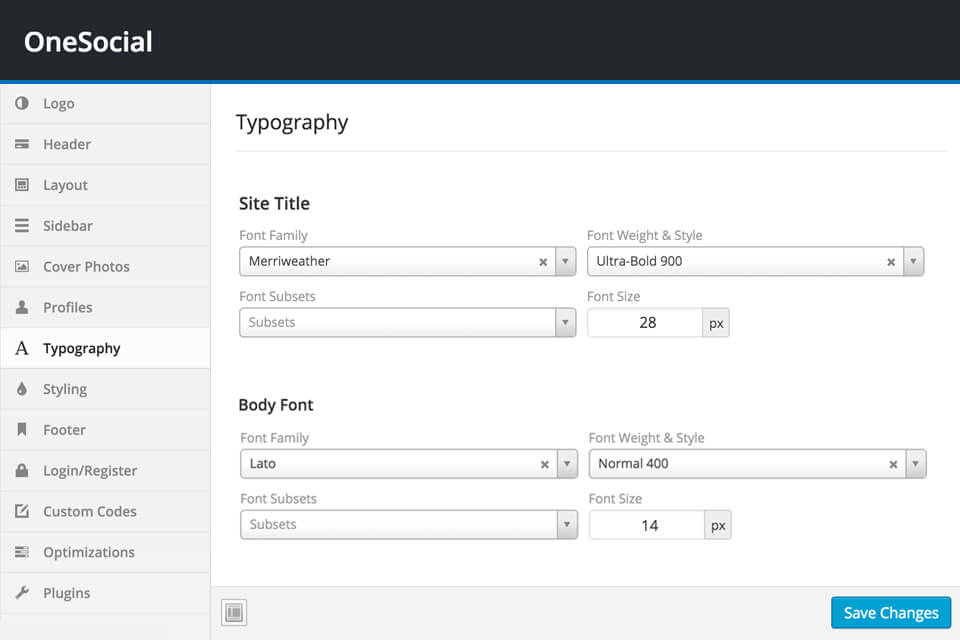
Task: Open Body Font Weight & Style dropdown
Action: click(x=915, y=464)
